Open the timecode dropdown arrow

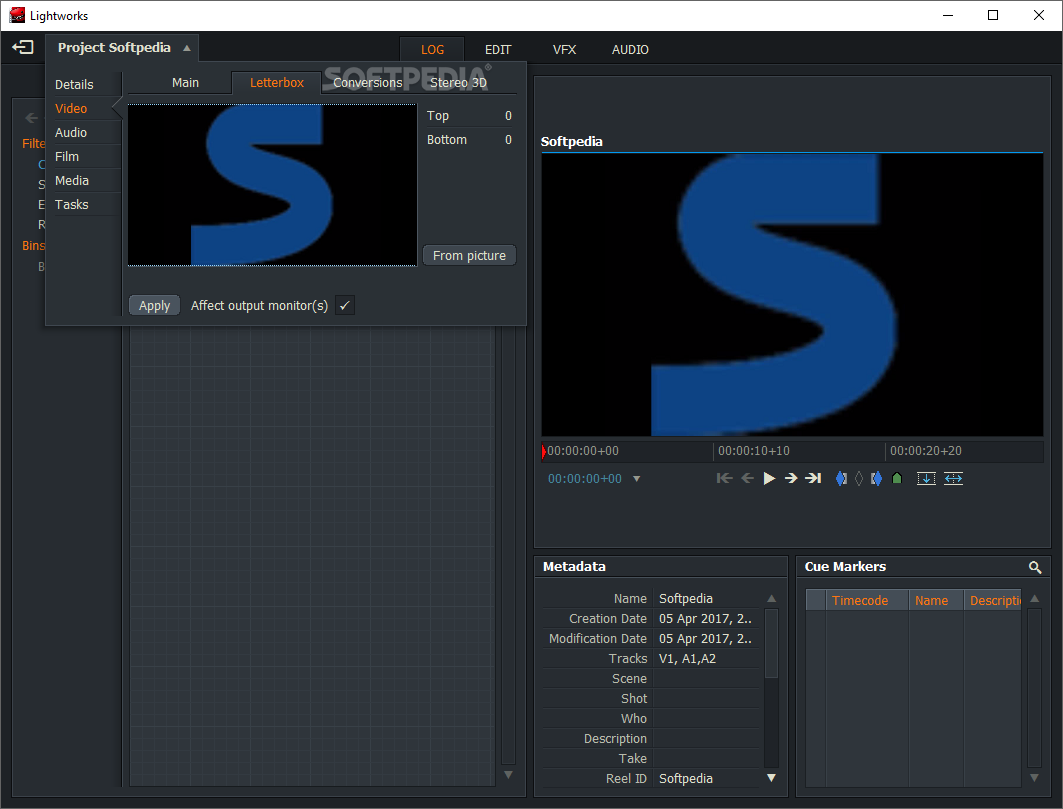[636, 479]
